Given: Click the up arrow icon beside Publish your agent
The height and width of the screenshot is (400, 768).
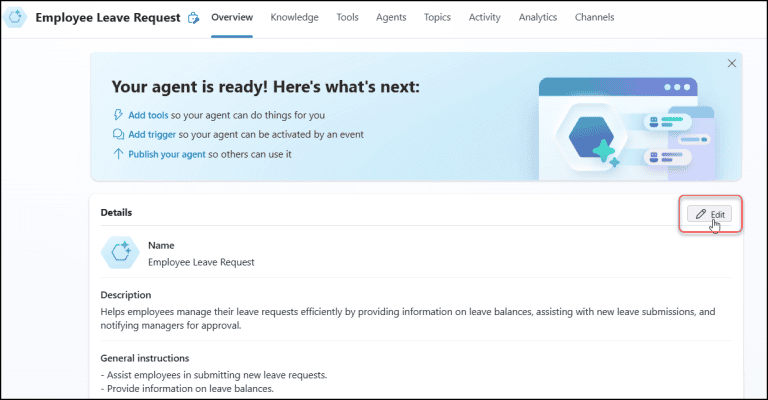Looking at the screenshot, I should coord(118,154).
